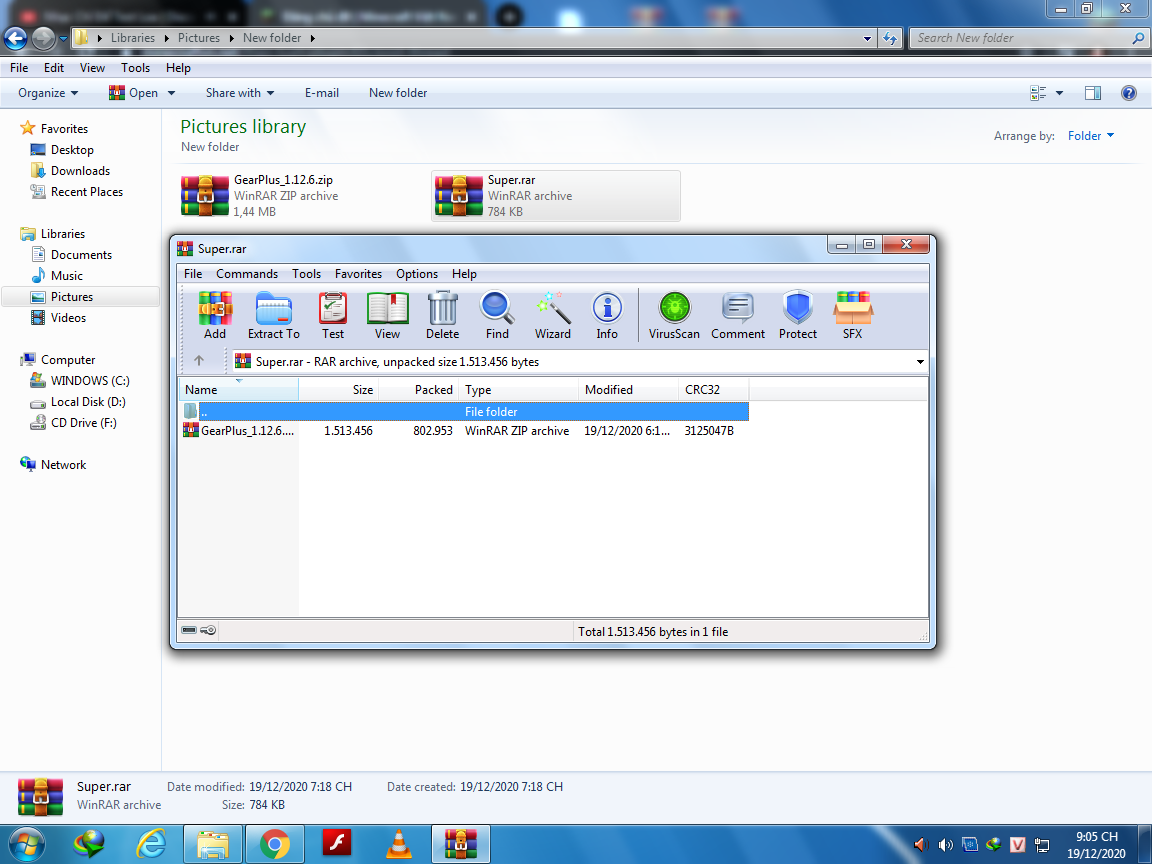Open Music library in sidebar

coord(66,276)
